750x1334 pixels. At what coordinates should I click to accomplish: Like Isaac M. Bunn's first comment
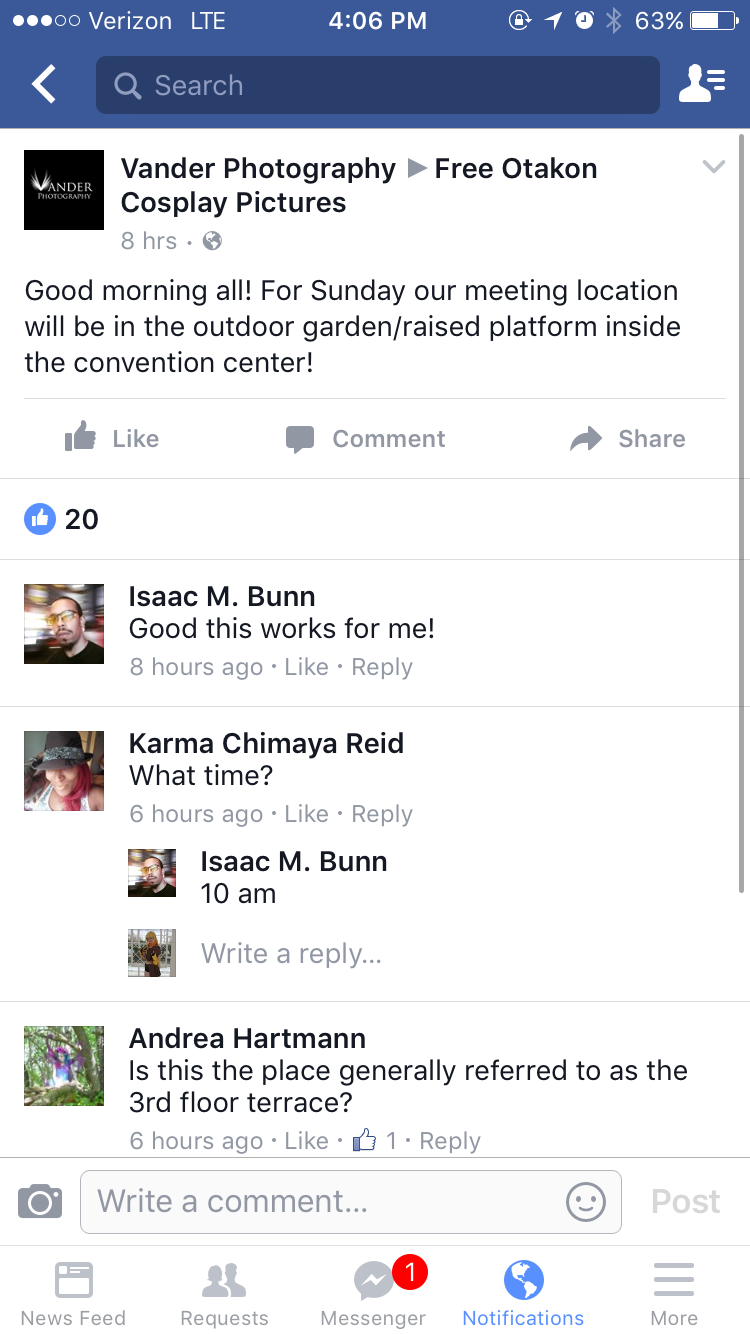click(x=306, y=667)
